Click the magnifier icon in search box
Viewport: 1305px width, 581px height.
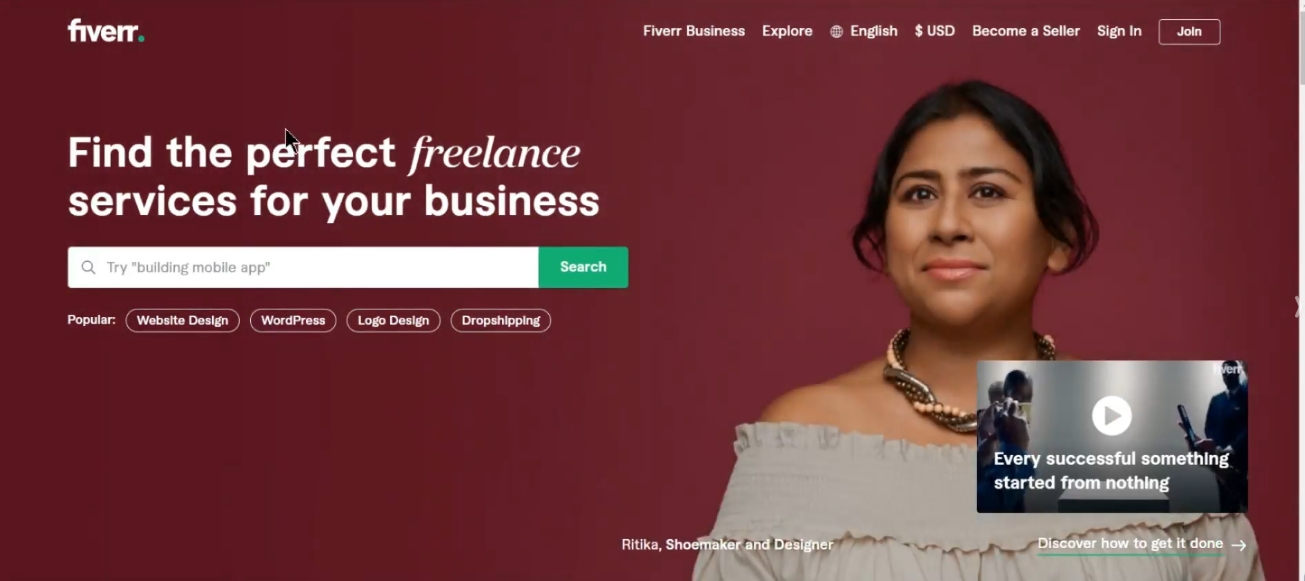tap(88, 267)
